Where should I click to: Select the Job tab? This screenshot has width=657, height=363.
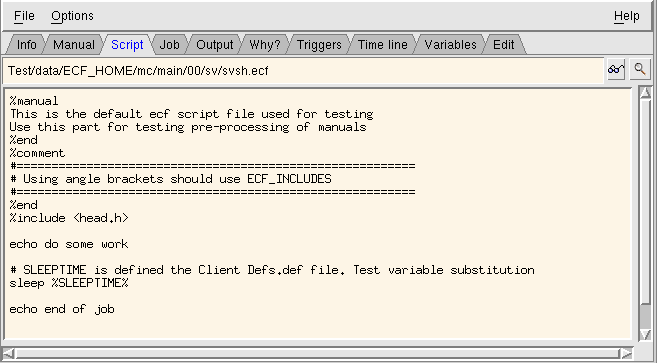point(169,44)
